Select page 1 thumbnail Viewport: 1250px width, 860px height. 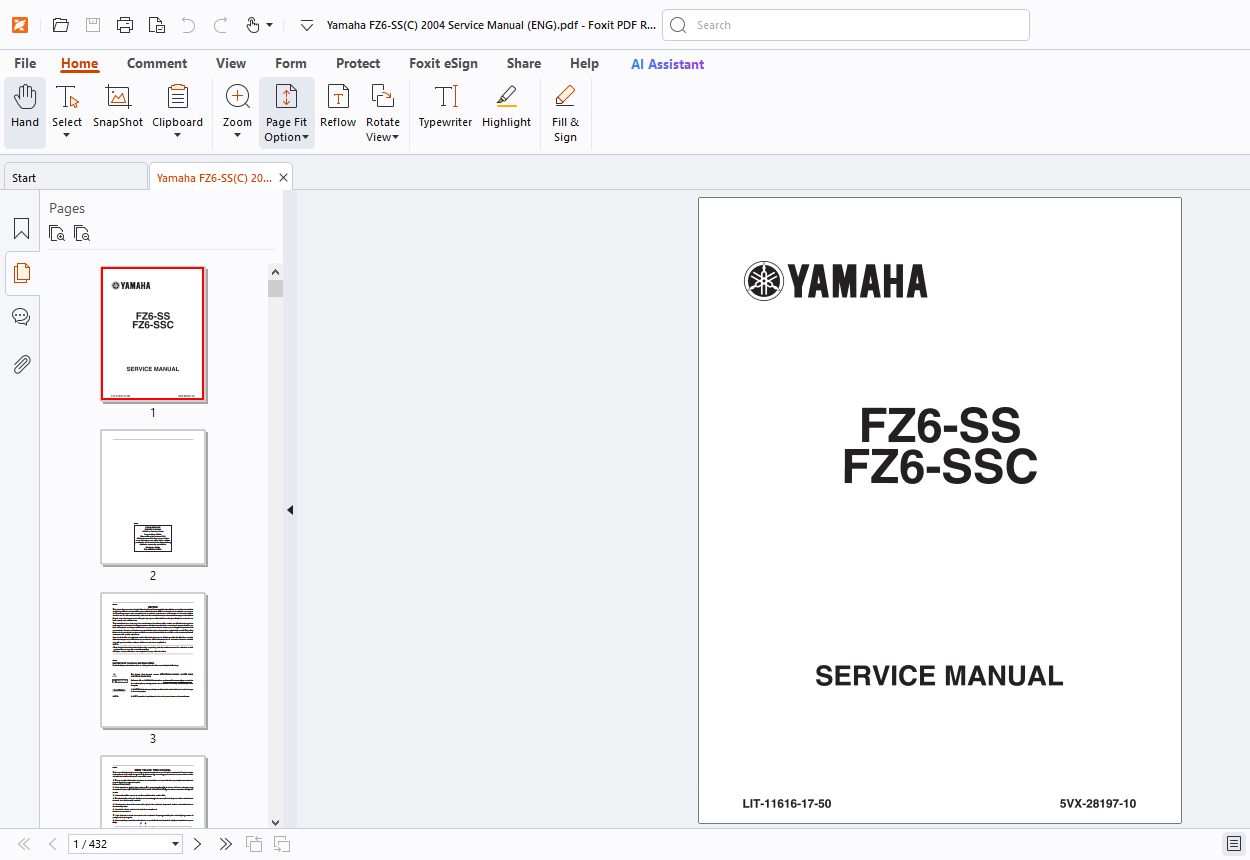click(153, 334)
